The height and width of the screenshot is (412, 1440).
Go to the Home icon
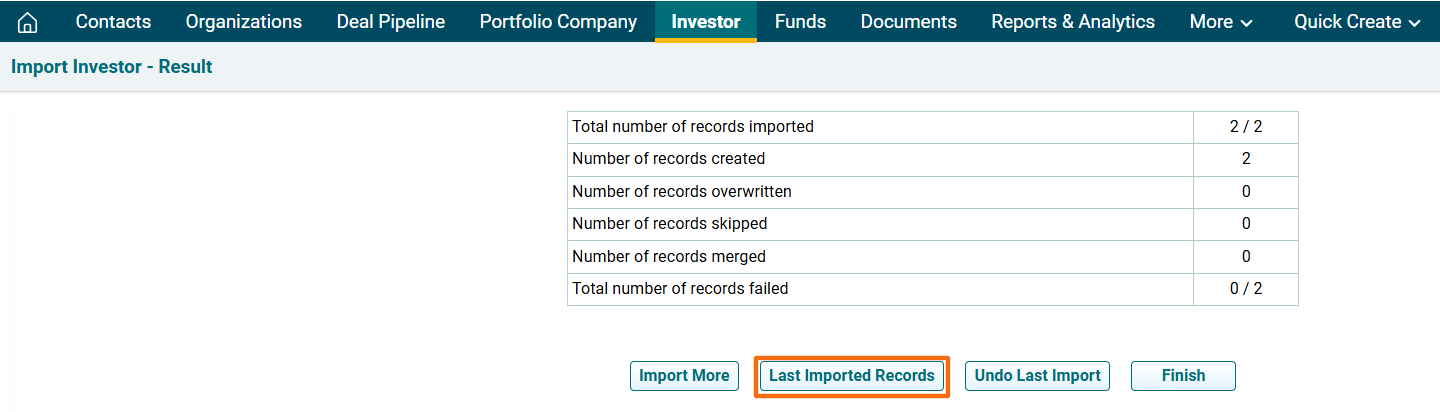[28, 22]
